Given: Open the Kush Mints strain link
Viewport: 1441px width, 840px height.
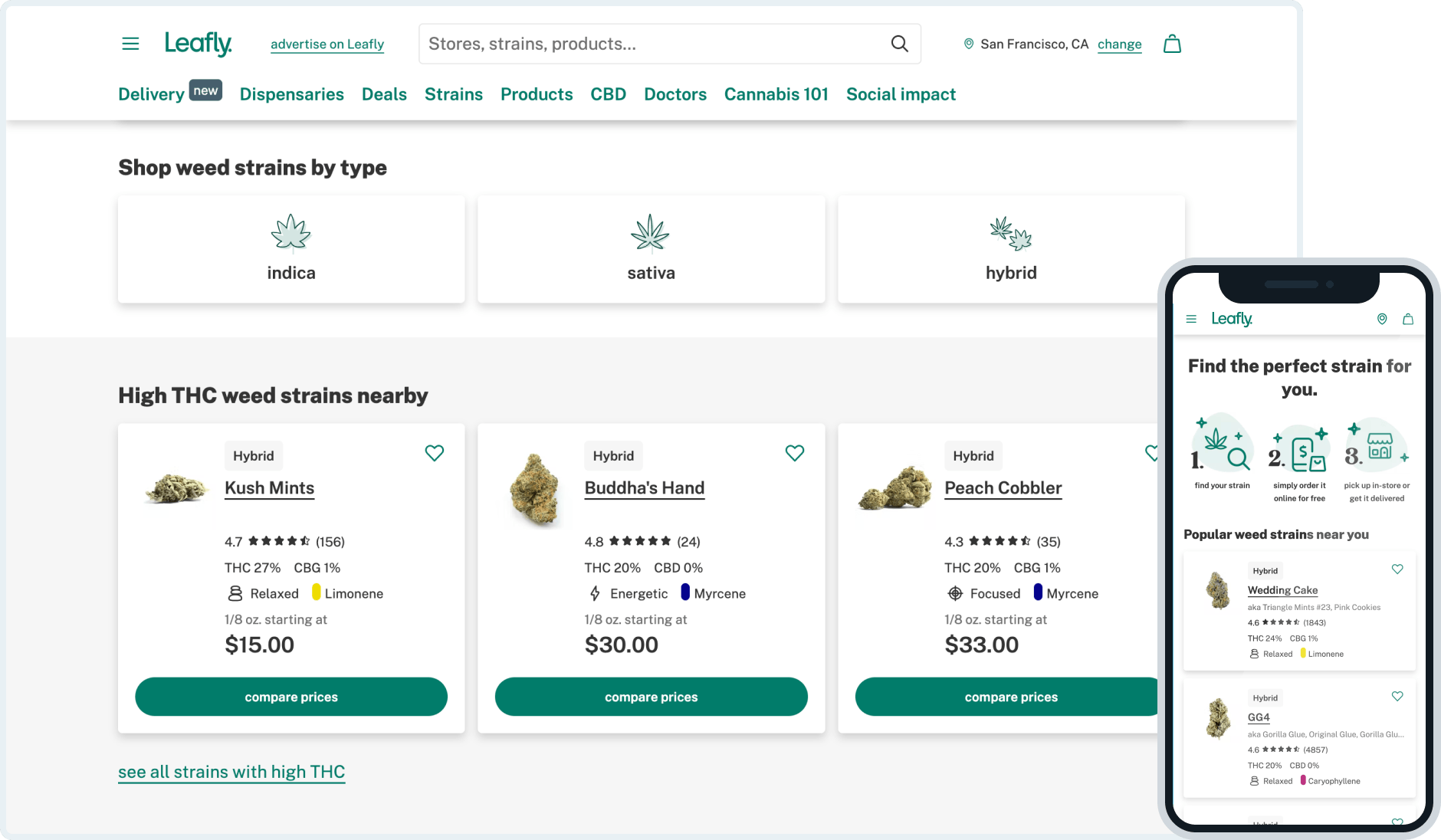Looking at the screenshot, I should tap(270, 488).
